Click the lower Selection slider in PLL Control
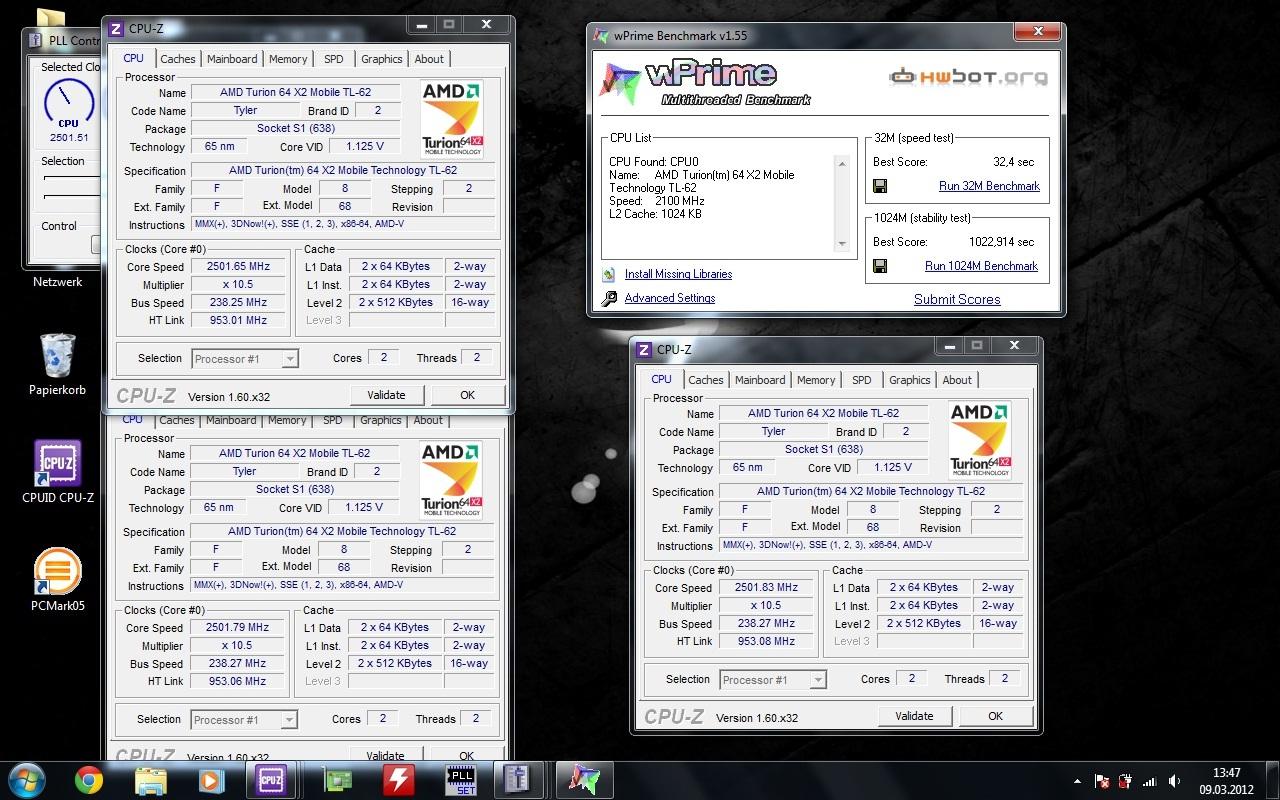The image size is (1280, 800). [71, 198]
